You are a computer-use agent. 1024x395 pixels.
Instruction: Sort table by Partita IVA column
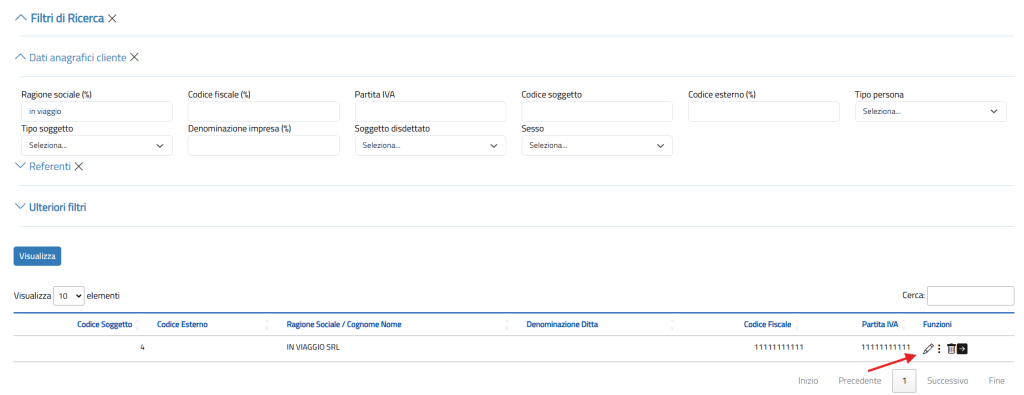point(880,324)
